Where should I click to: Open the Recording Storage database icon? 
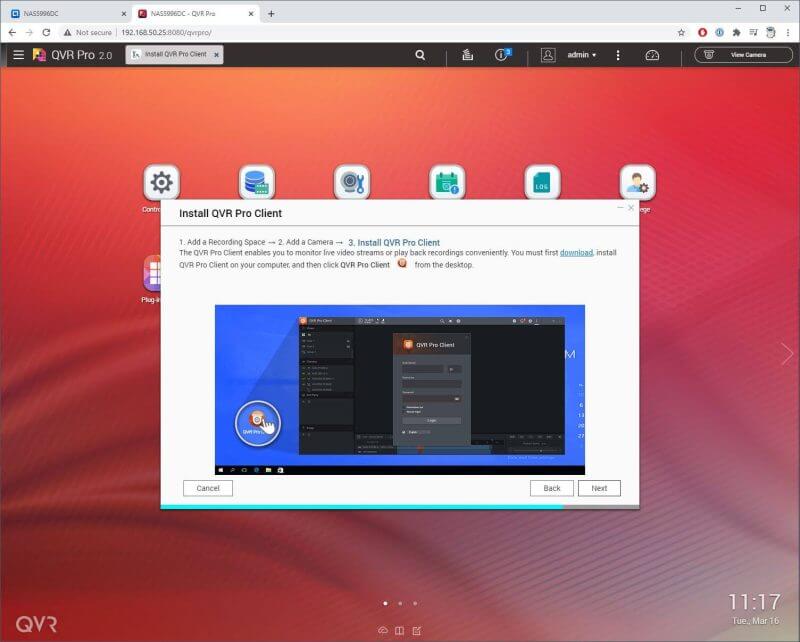tap(257, 182)
